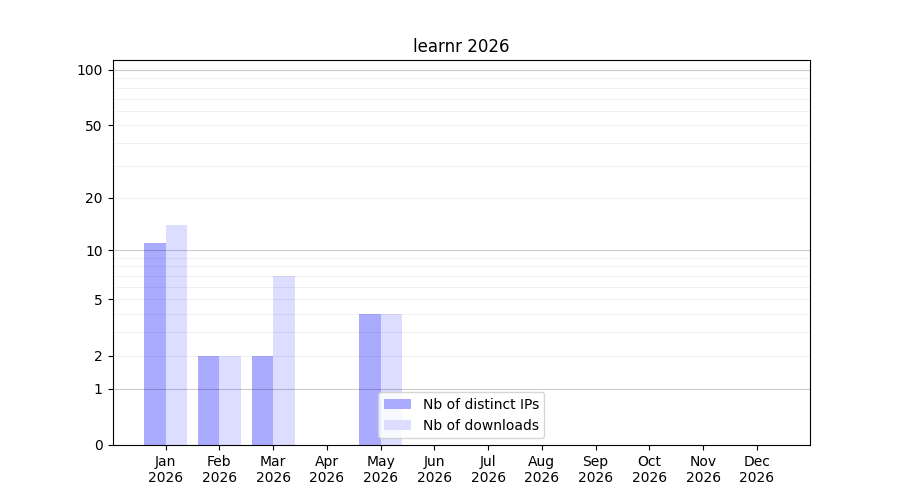Click the 'Jun 2026' axis label

435,469
